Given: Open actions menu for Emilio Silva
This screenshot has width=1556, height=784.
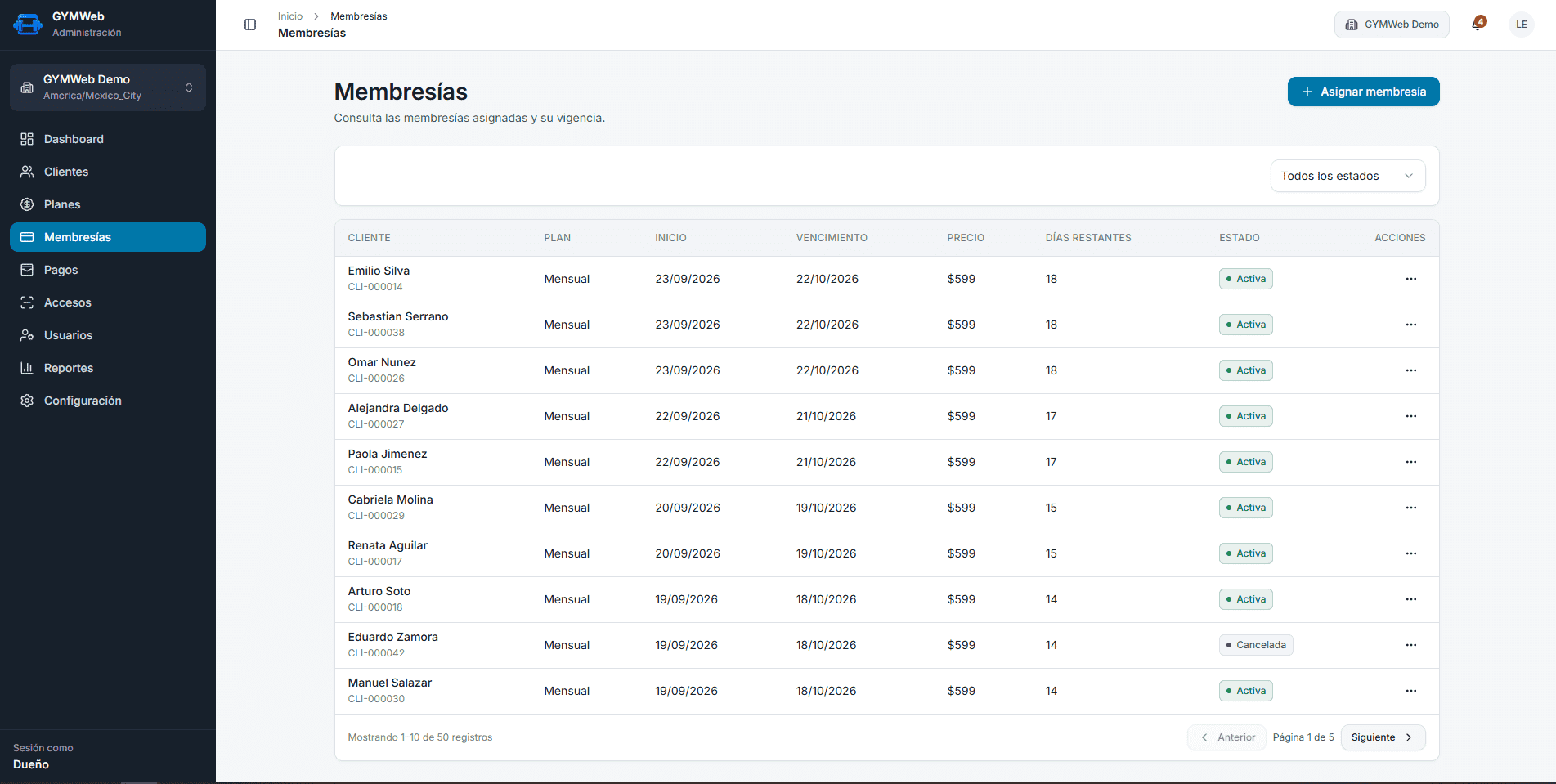Looking at the screenshot, I should (x=1410, y=279).
